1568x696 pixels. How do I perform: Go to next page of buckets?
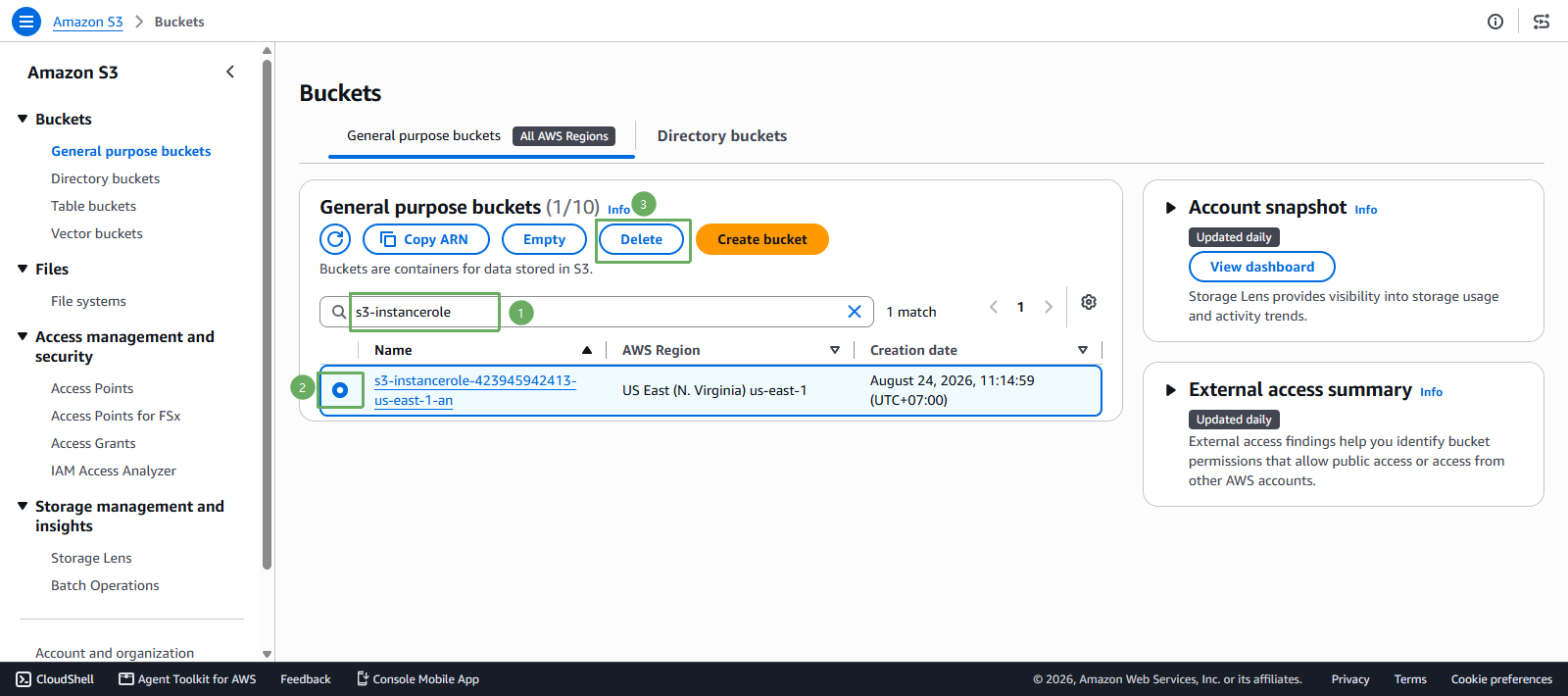click(1049, 307)
